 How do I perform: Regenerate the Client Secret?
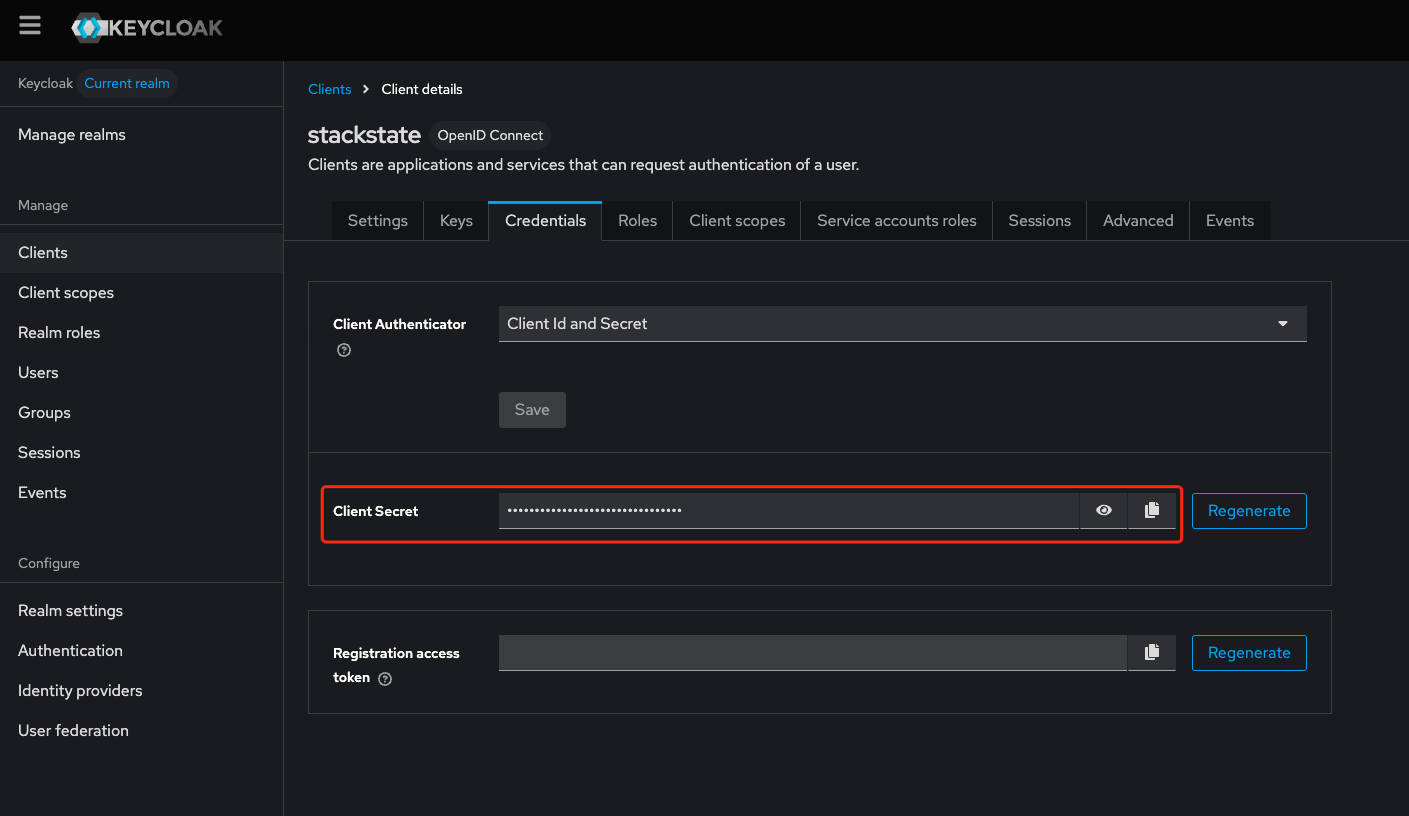1249,511
